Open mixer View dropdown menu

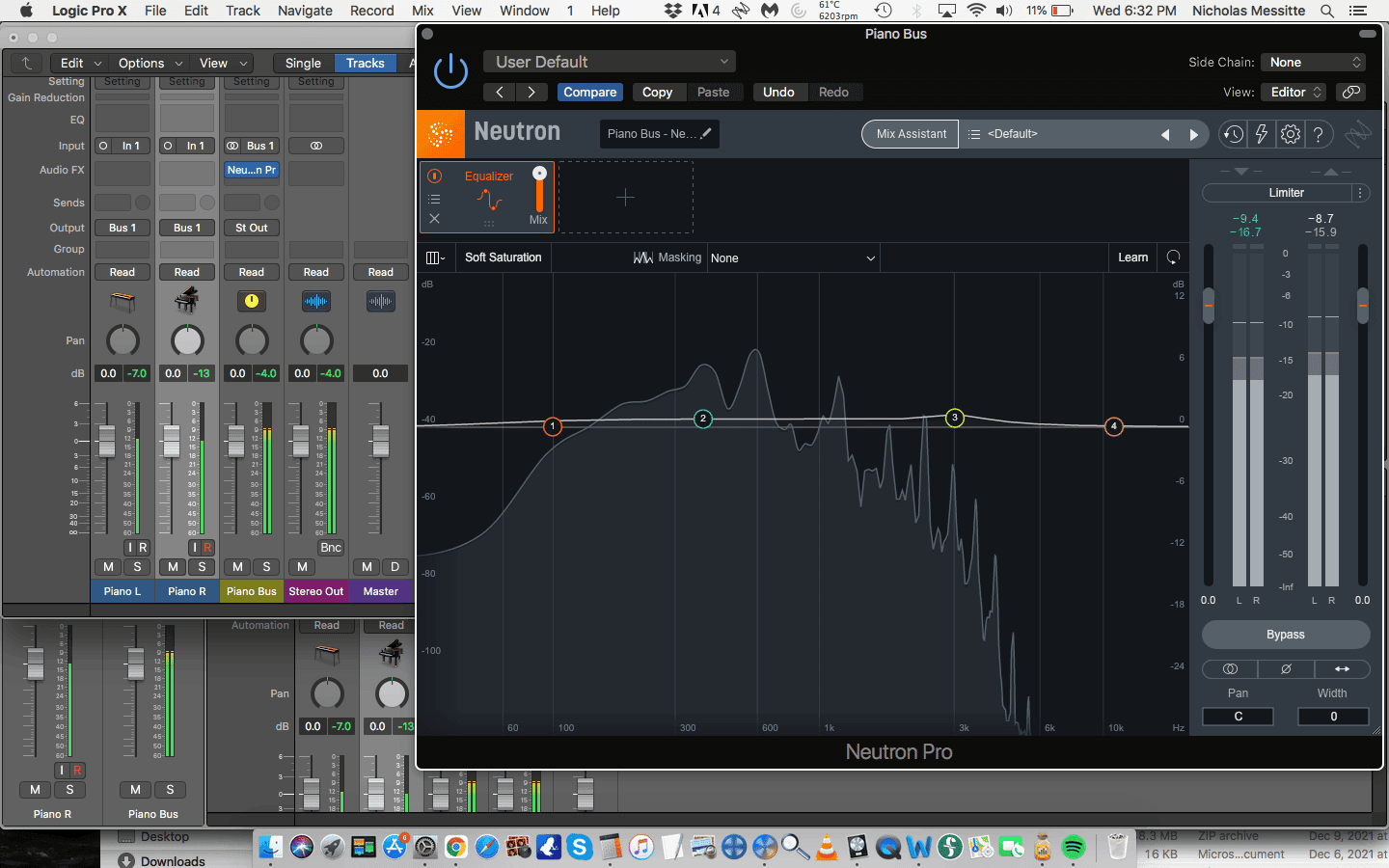(x=224, y=63)
